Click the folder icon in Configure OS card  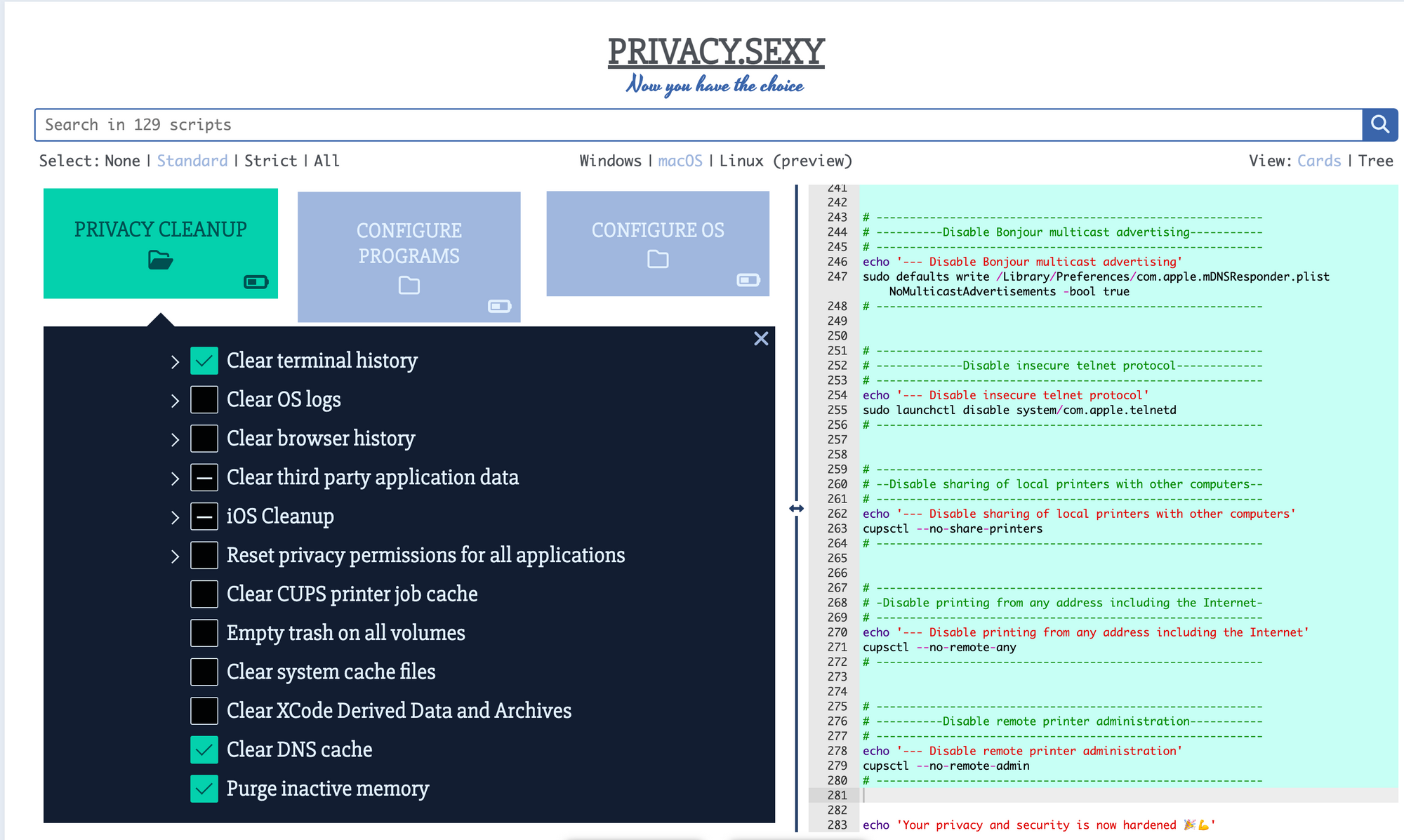657,260
